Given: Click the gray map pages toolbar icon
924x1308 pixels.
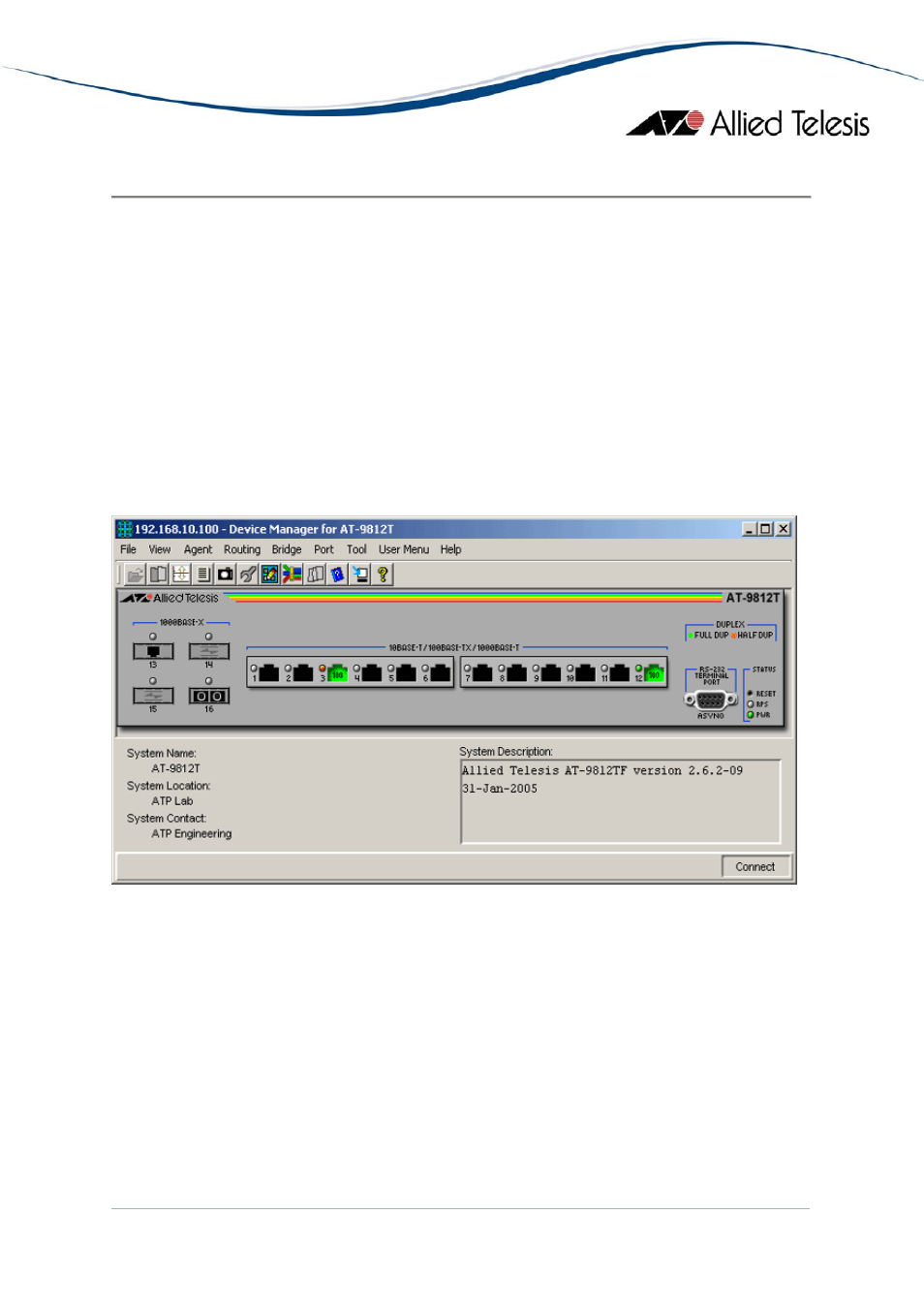Looking at the screenshot, I should point(315,575).
